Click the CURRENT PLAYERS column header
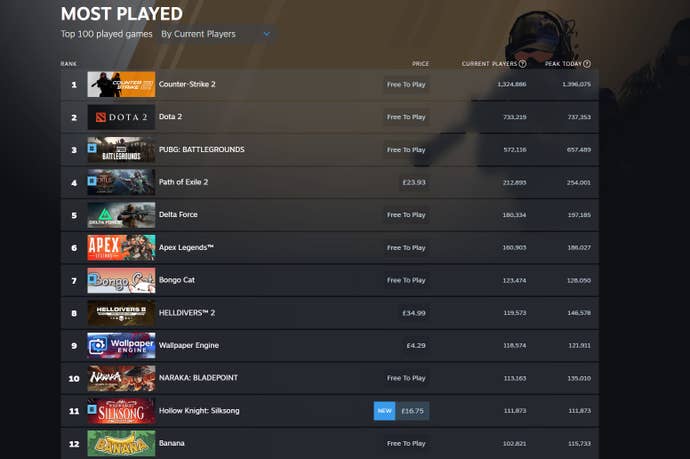 click(x=489, y=64)
